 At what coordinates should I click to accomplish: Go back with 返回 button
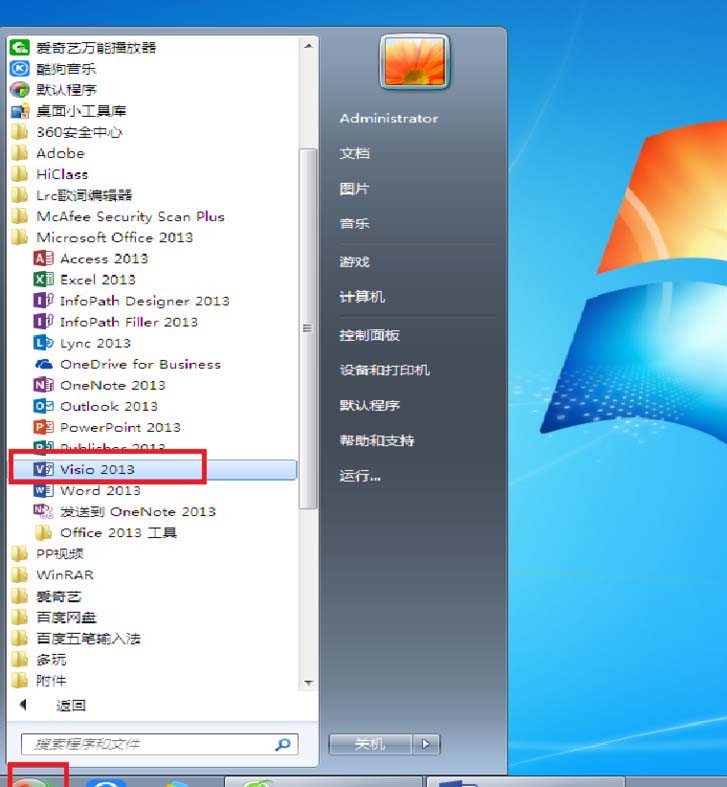53,706
